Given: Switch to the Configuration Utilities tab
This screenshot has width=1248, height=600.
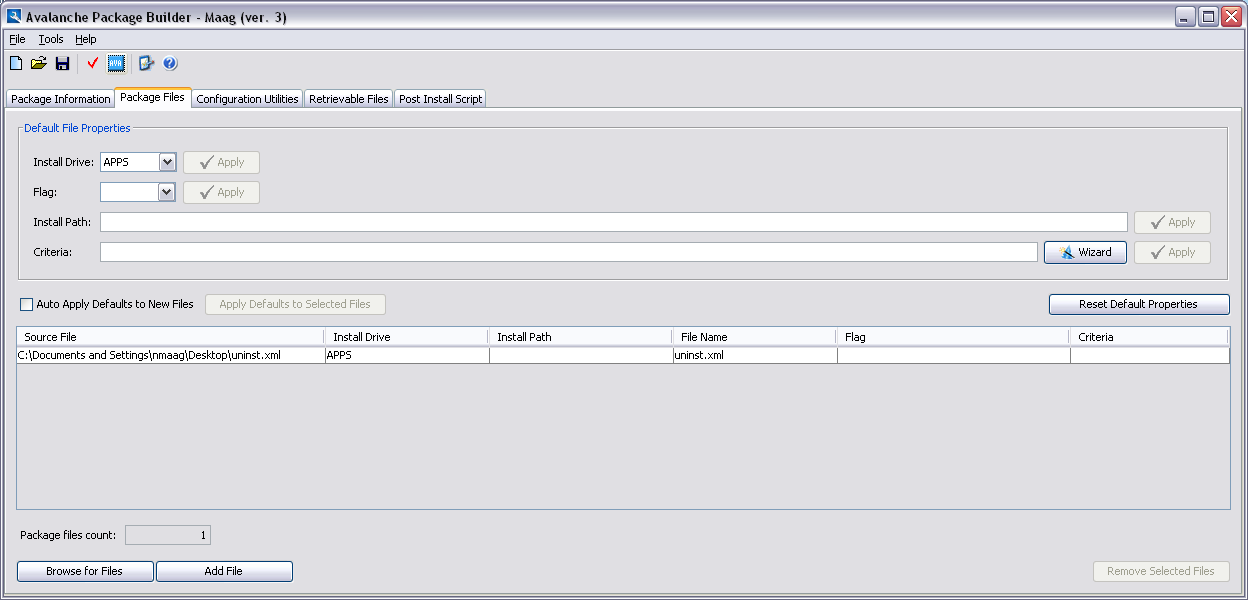Looking at the screenshot, I should click(x=247, y=98).
